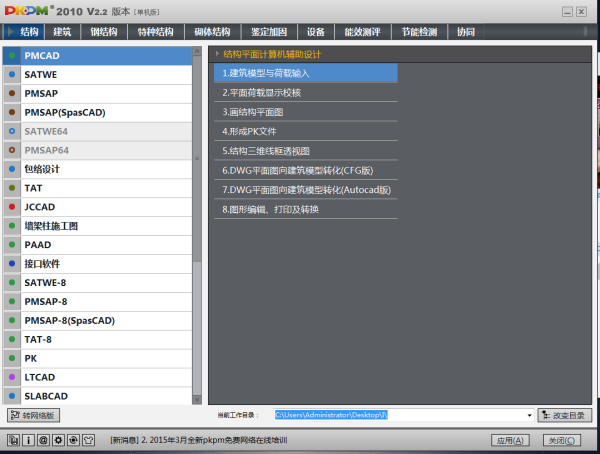Collapse the 结构平面计算机辅助设计 header triangle
The height and width of the screenshot is (454, 600).
coord(217,54)
